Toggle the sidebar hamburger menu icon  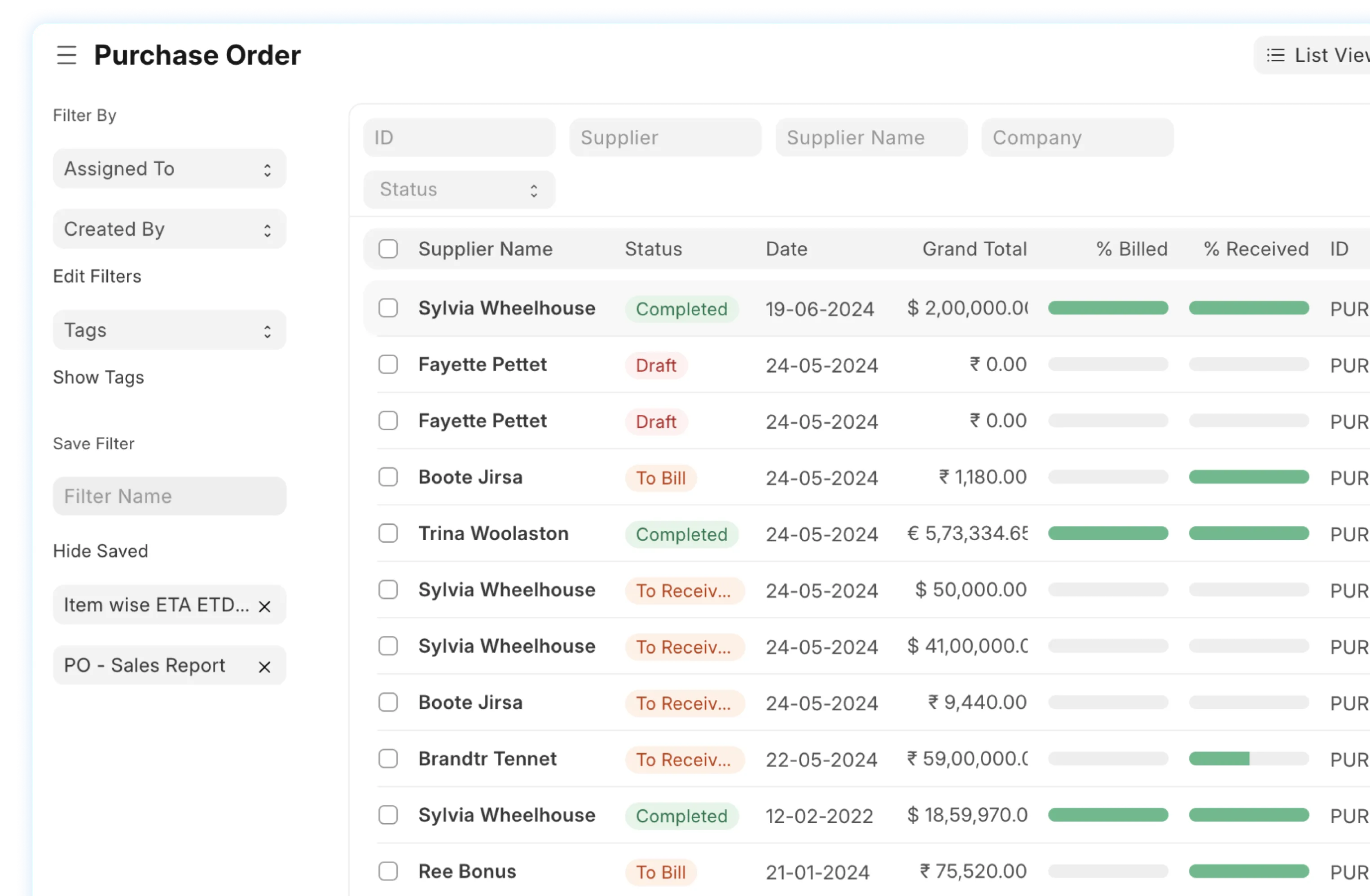(66, 55)
